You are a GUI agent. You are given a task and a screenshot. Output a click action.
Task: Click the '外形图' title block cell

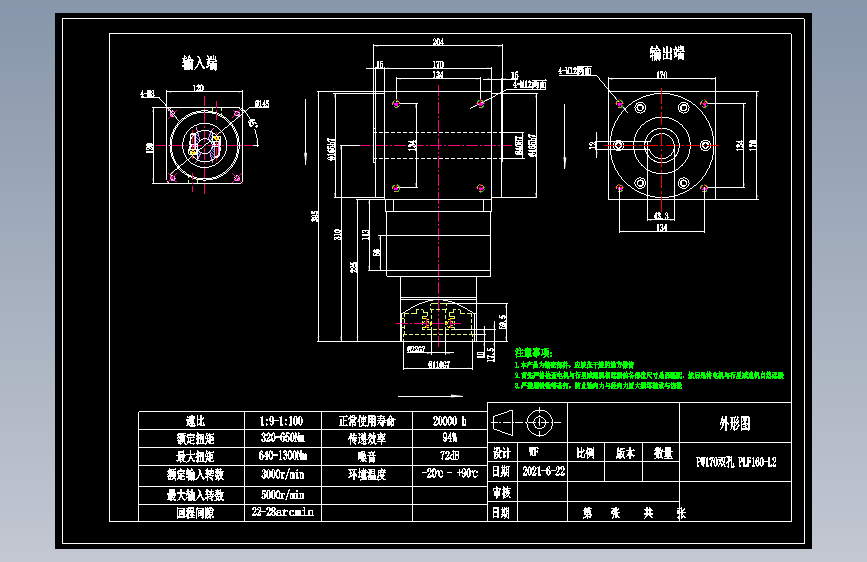[x=735, y=423]
